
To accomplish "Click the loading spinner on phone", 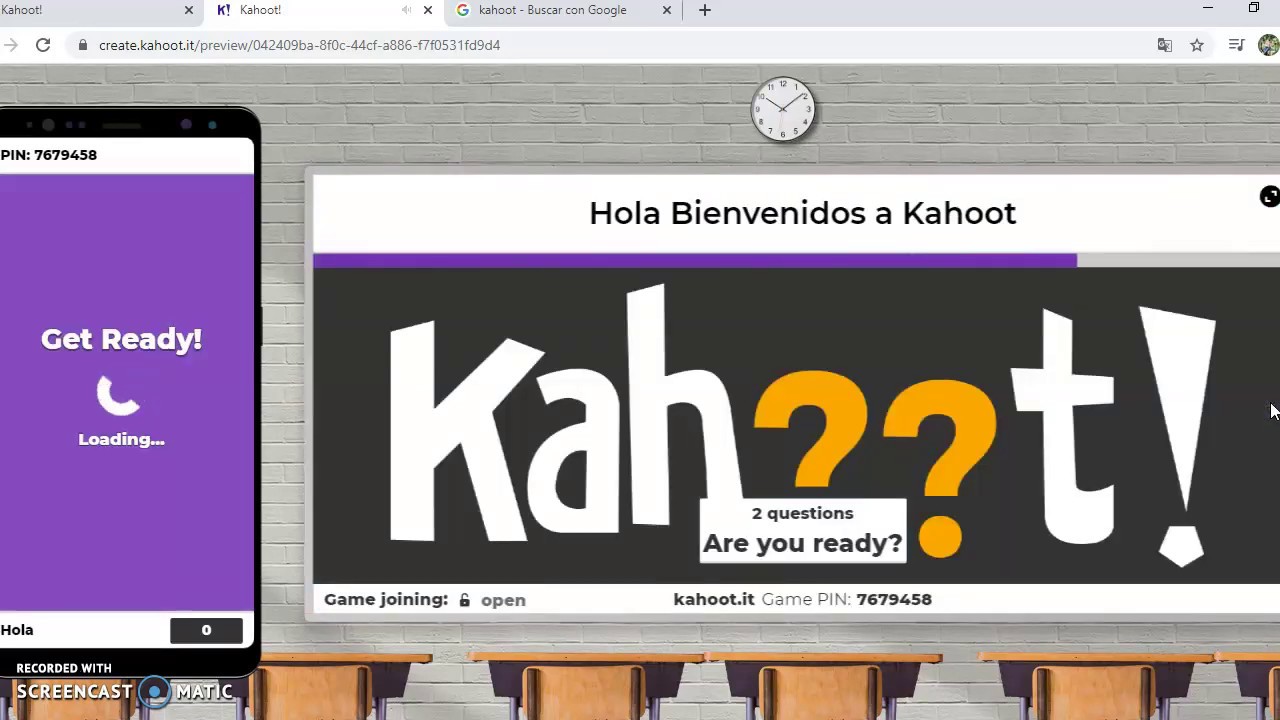I will tap(119, 396).
